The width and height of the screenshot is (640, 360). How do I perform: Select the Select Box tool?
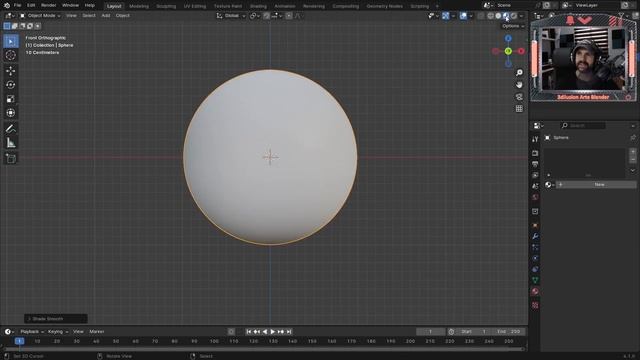(x=11, y=41)
